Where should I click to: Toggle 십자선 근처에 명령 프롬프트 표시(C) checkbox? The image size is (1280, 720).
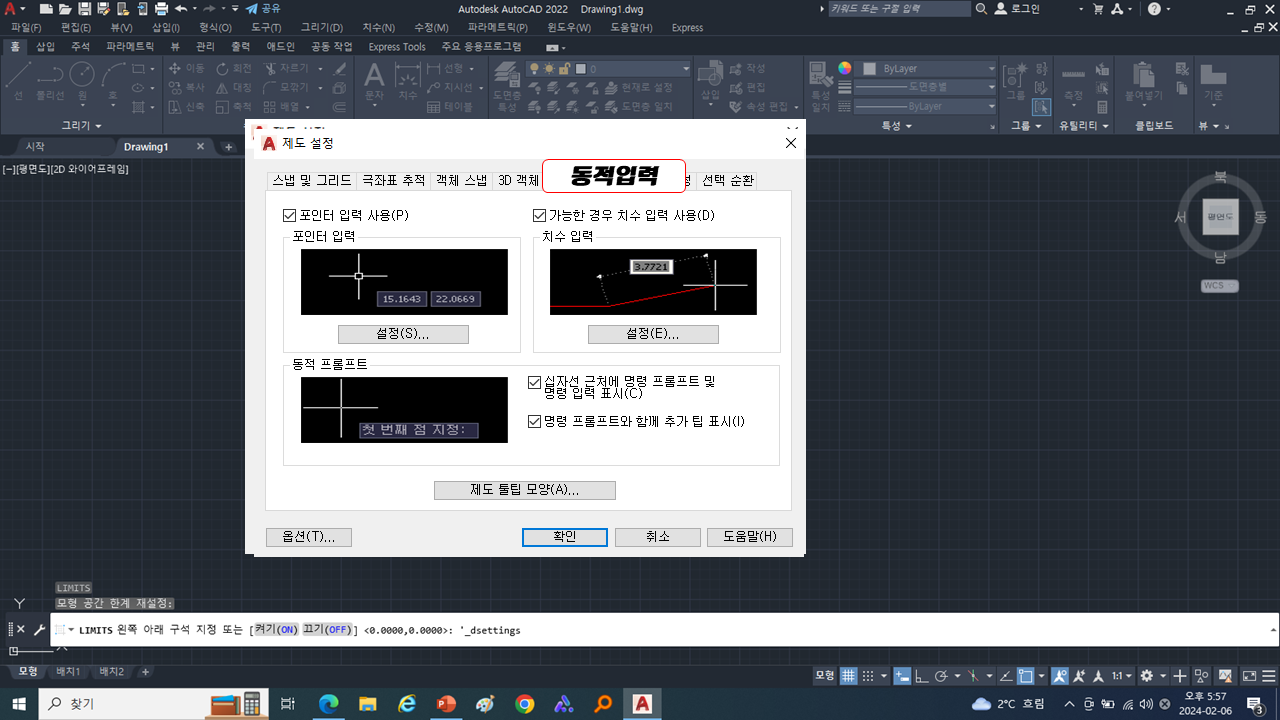[x=534, y=382]
